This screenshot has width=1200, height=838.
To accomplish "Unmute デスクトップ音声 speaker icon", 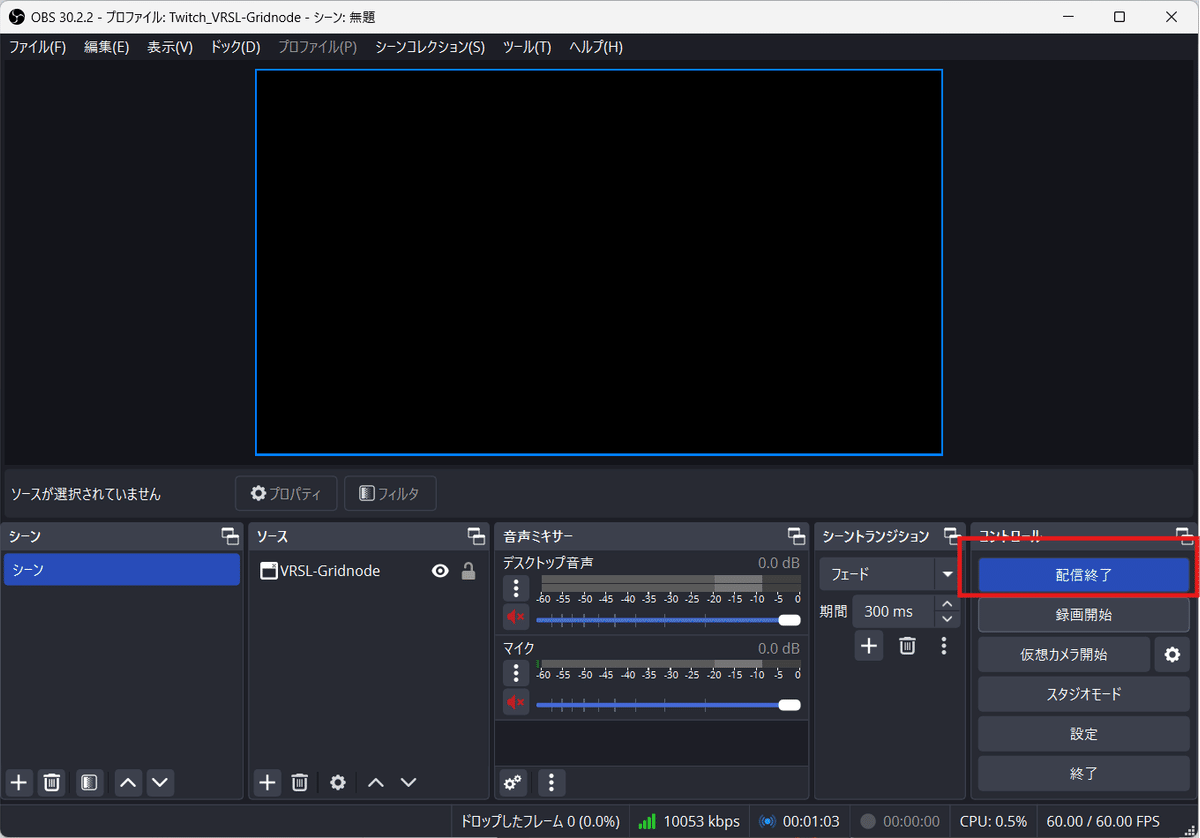I will coord(516,617).
